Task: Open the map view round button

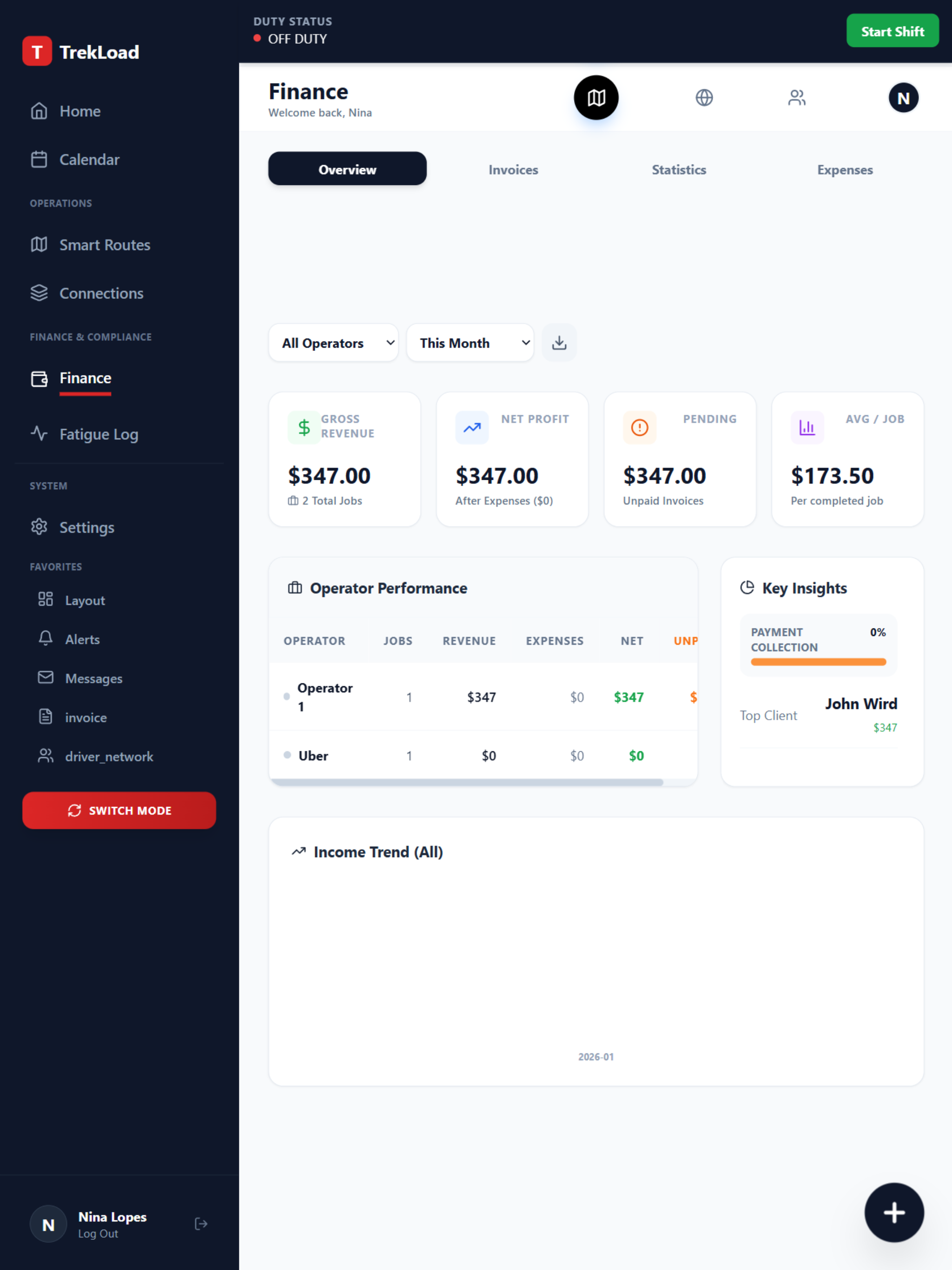Action: (596, 98)
